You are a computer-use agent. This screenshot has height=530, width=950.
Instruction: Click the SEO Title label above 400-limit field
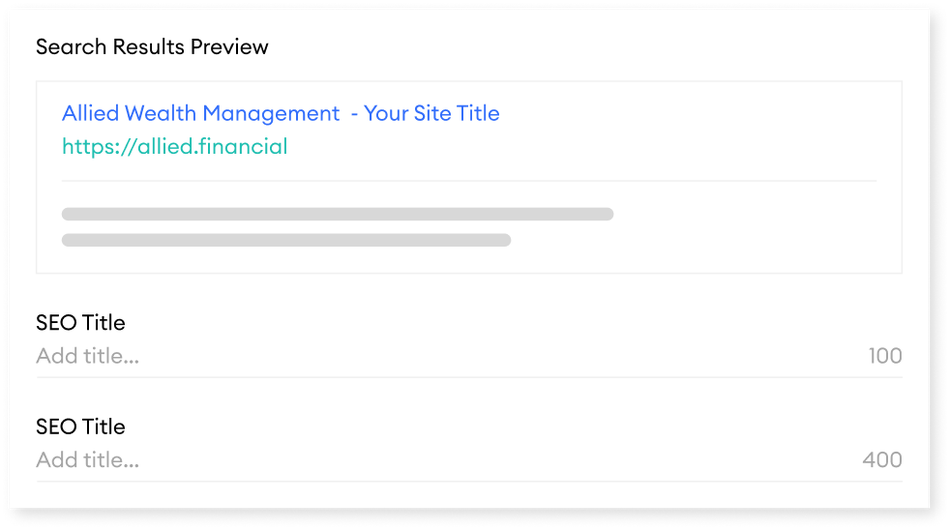coord(81,427)
